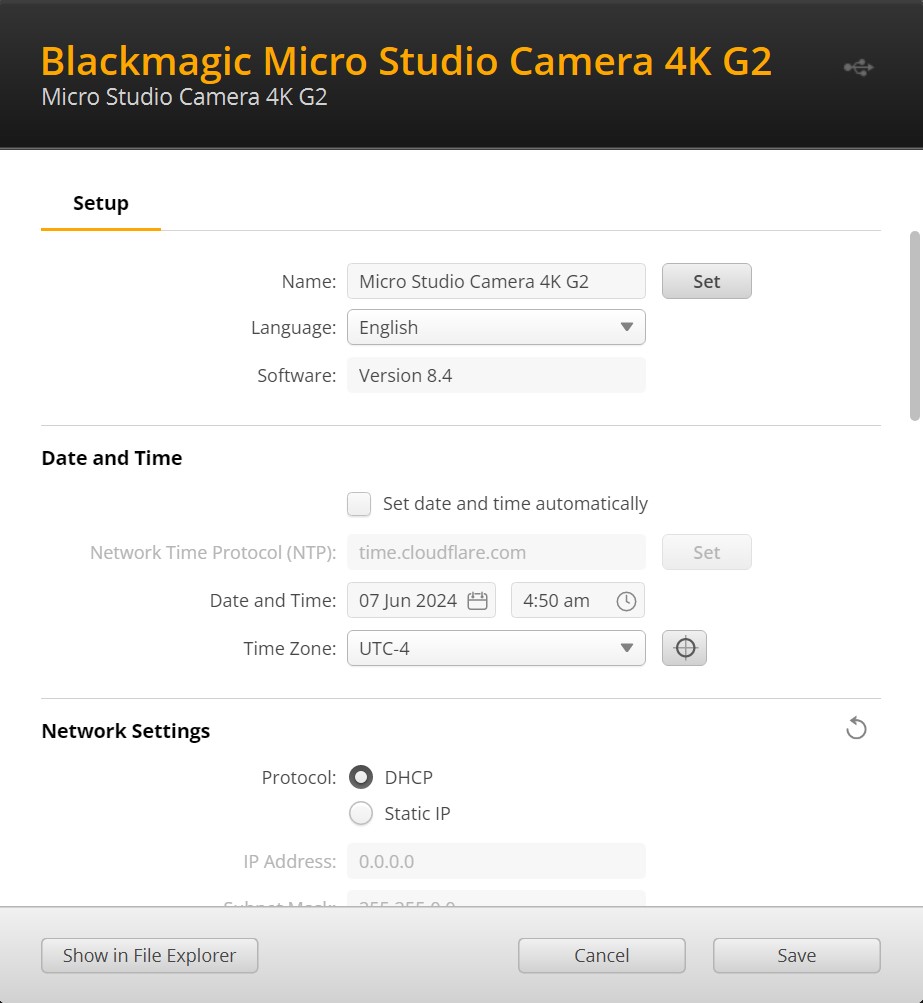Reset Network Settings with the circular arrow
This screenshot has height=1003, width=923.
pyautogui.click(x=856, y=728)
